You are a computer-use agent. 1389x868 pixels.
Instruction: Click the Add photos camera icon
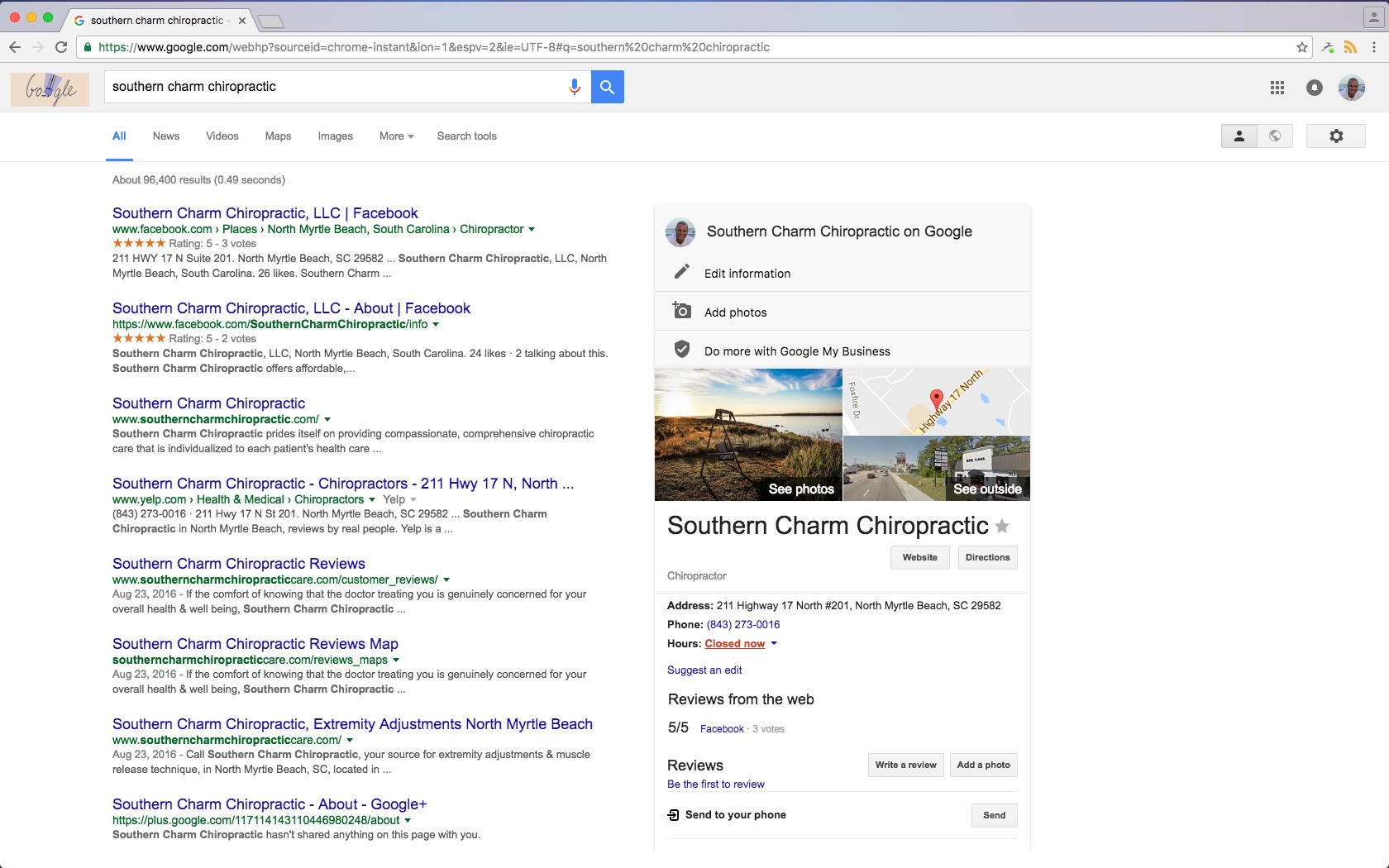(681, 310)
